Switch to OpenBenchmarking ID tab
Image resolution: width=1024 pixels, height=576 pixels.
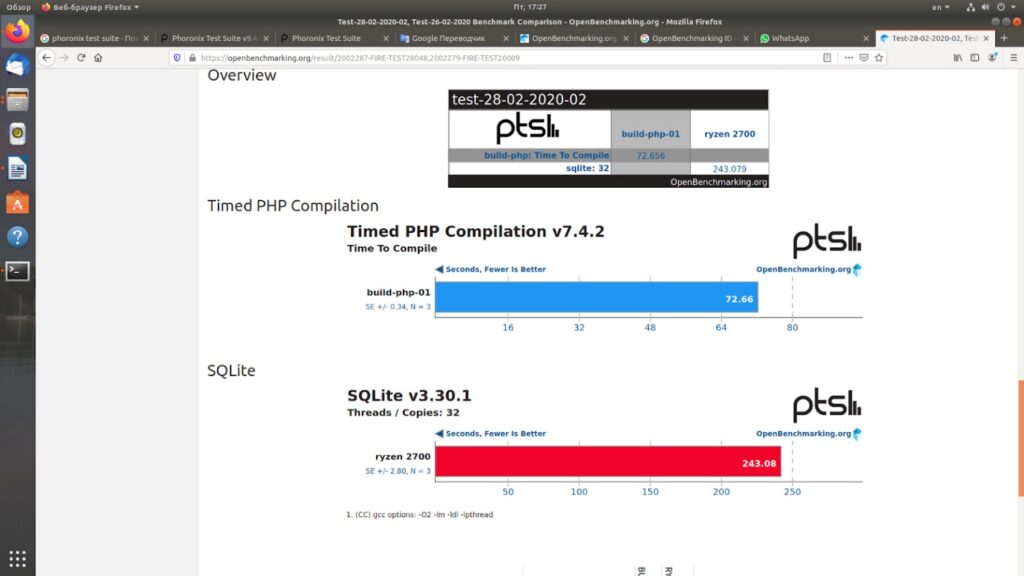pos(694,38)
